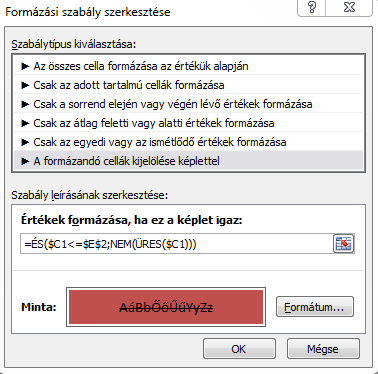Cancel with the Mégse button
Viewport: 378px width, 374px height.
click(323, 349)
